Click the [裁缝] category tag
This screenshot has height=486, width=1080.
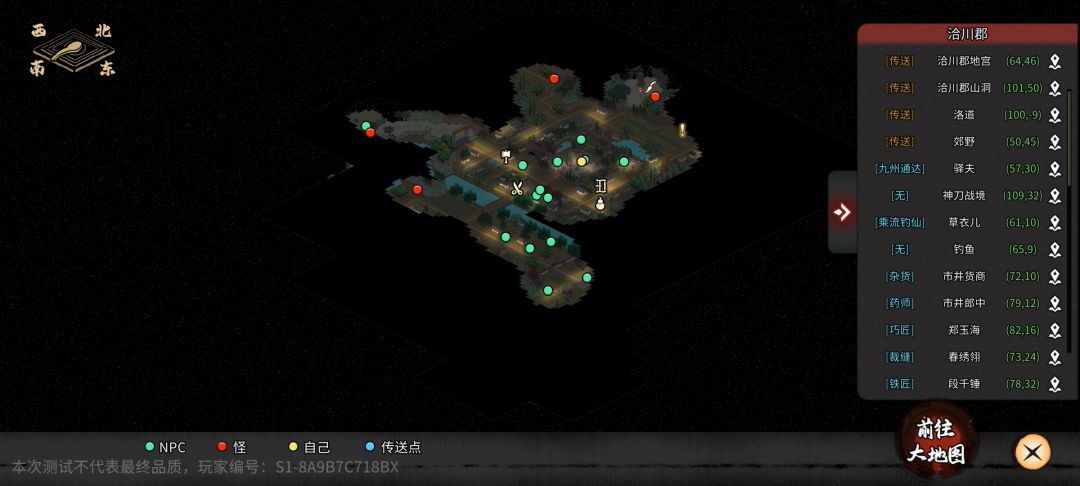pos(900,357)
